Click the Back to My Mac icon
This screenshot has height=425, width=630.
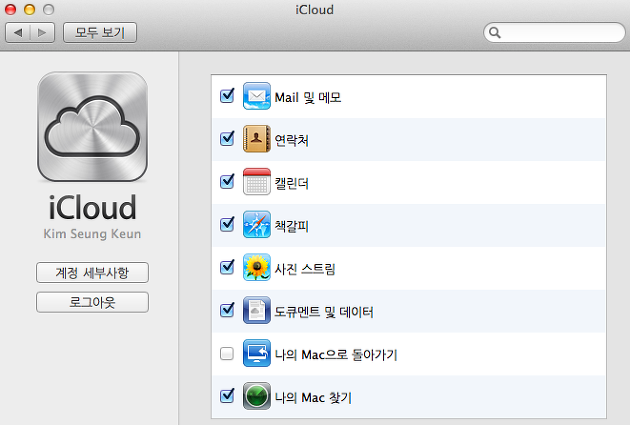tap(256, 353)
